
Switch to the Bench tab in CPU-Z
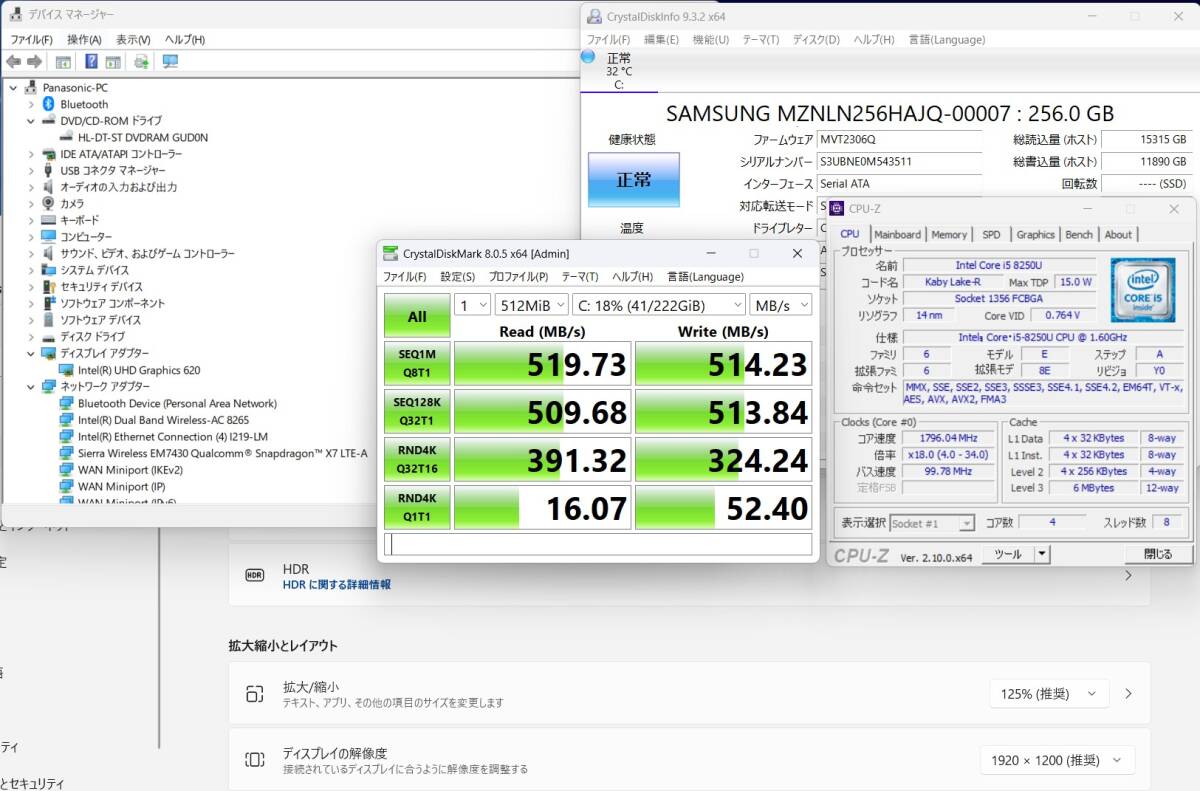click(x=1079, y=234)
